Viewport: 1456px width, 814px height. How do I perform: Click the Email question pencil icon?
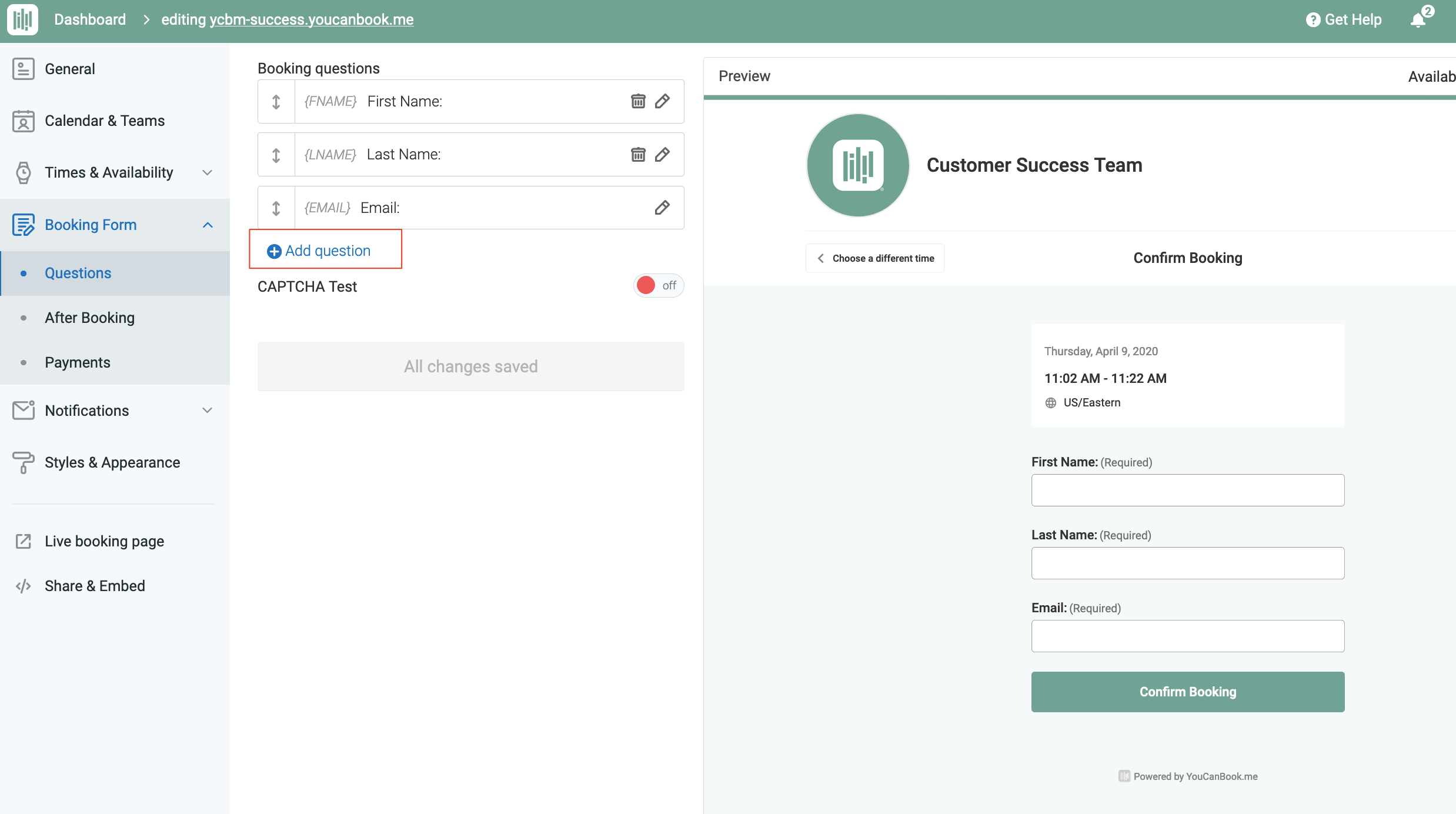point(662,208)
